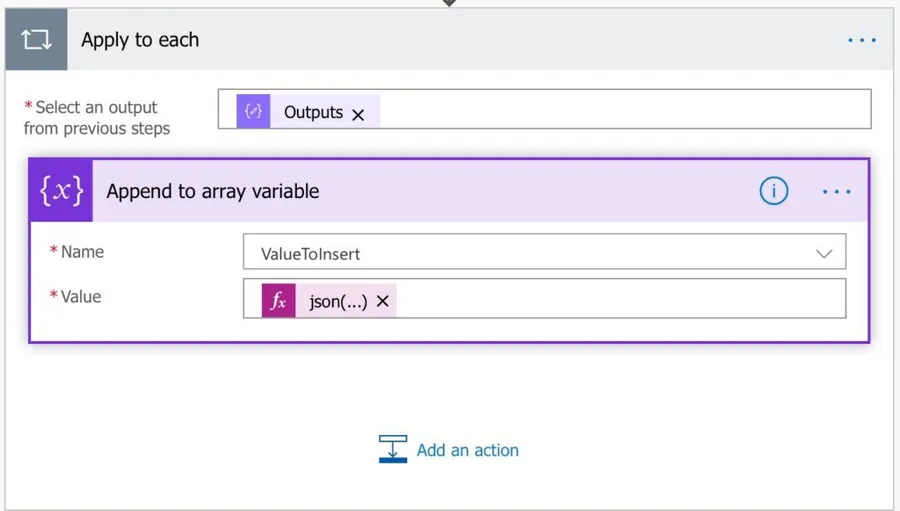Click the Add an action icon

[393, 449]
